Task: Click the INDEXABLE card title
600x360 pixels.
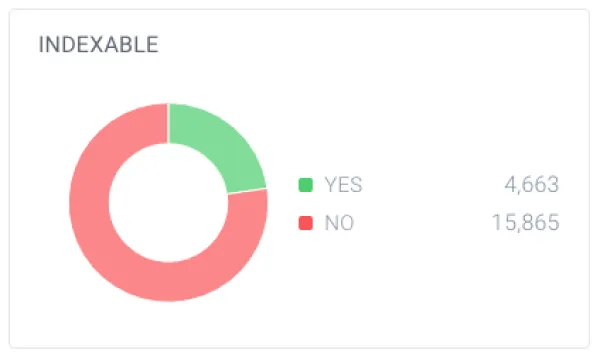Action: tap(98, 44)
